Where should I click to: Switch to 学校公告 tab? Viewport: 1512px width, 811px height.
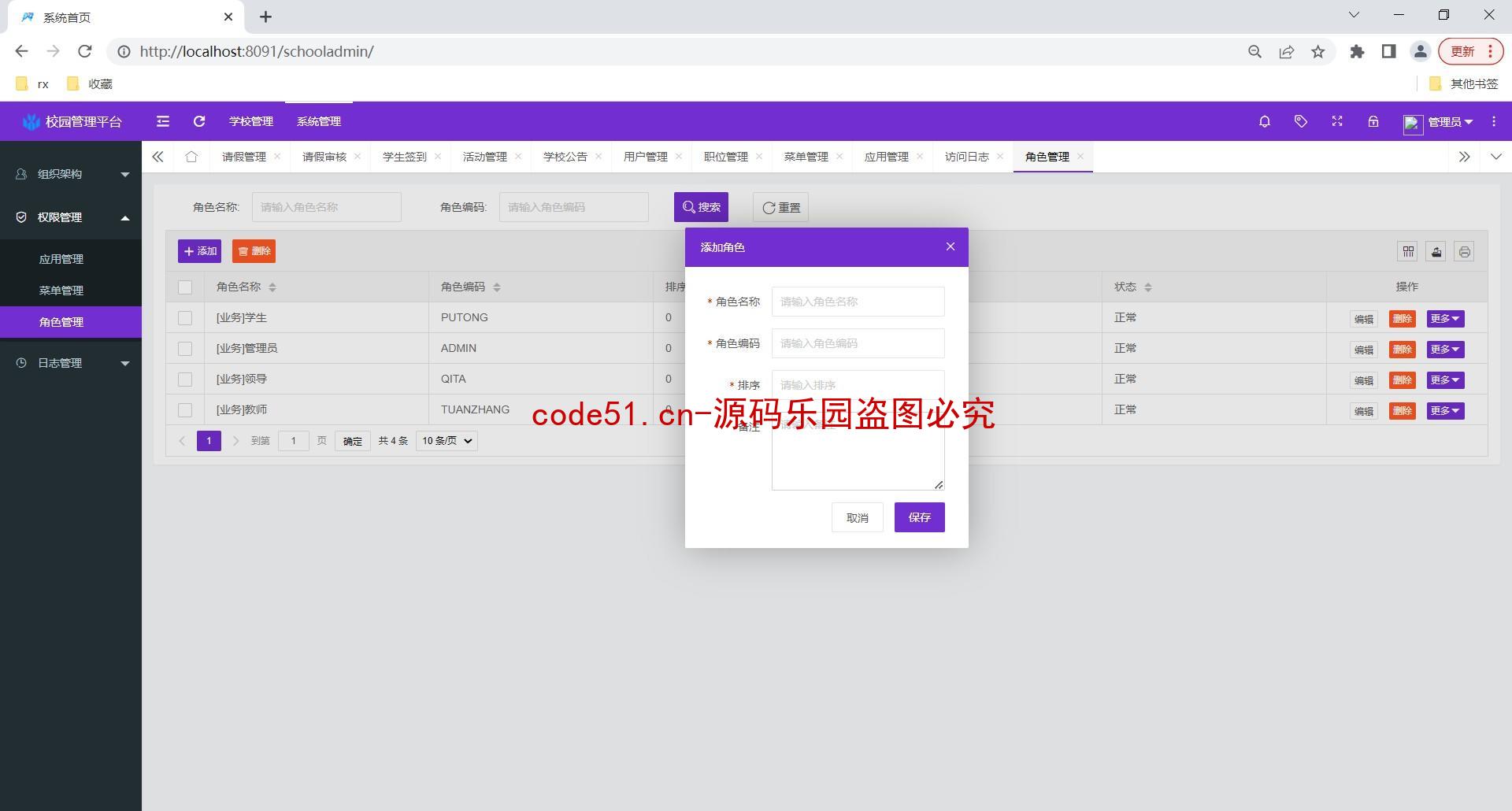pyautogui.click(x=565, y=157)
